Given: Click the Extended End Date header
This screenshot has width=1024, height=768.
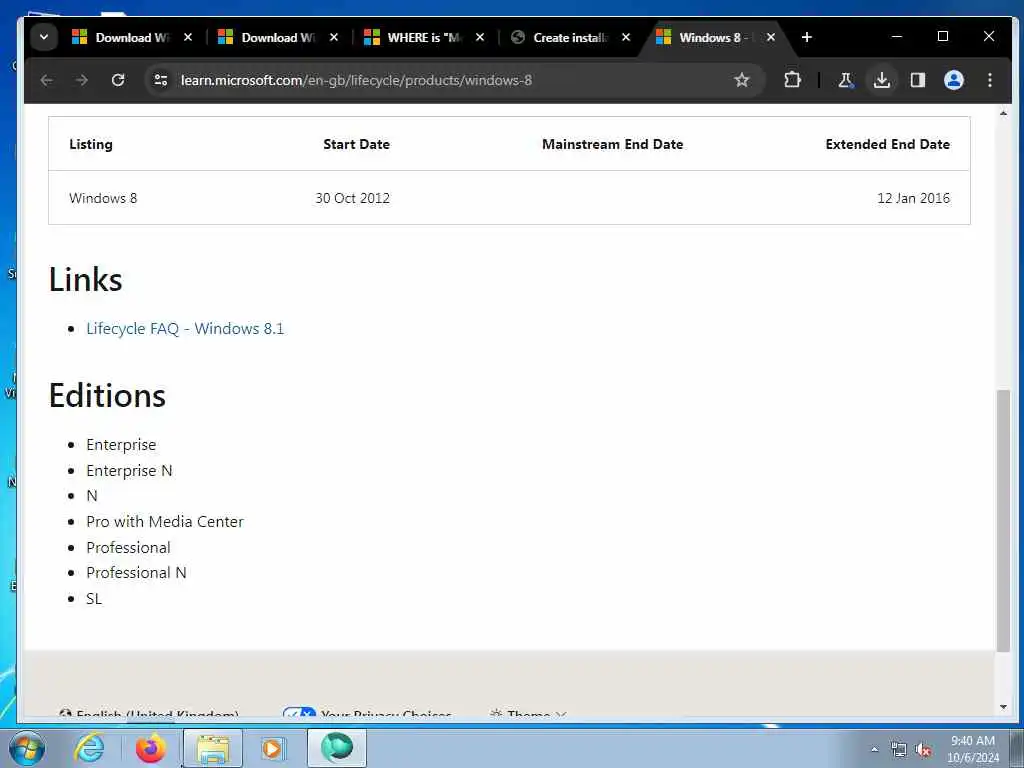Looking at the screenshot, I should (x=888, y=144).
